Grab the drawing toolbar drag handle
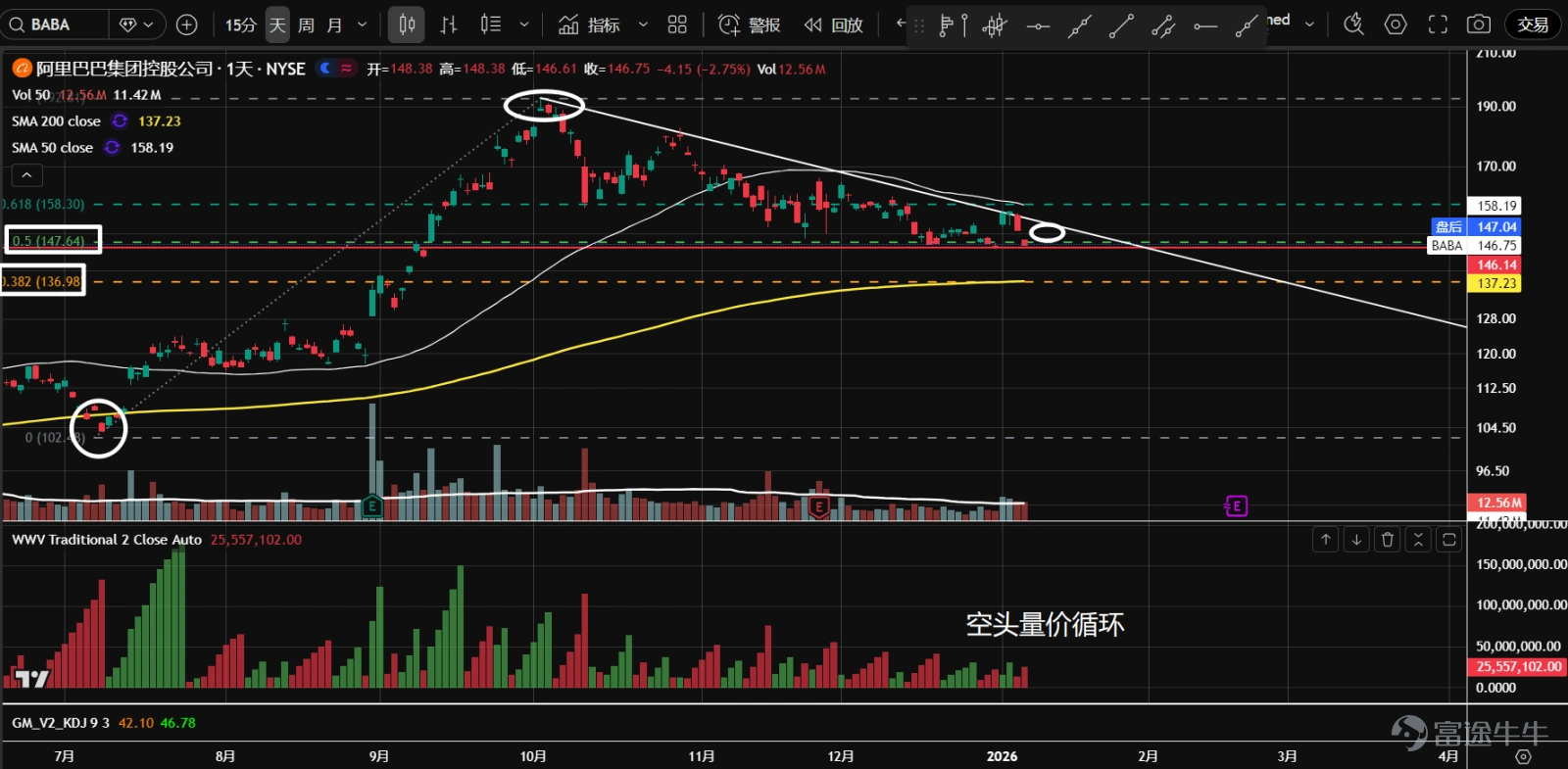 919,26
